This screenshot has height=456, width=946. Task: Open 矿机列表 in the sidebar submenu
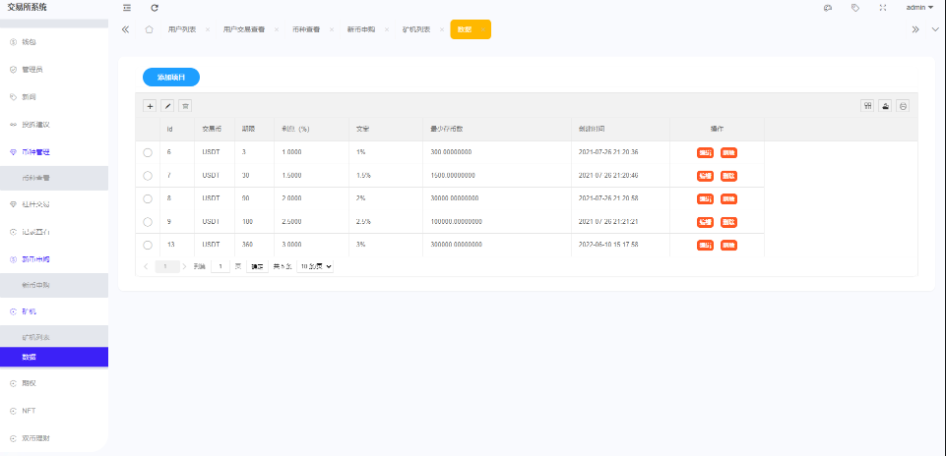pyautogui.click(x=54, y=337)
